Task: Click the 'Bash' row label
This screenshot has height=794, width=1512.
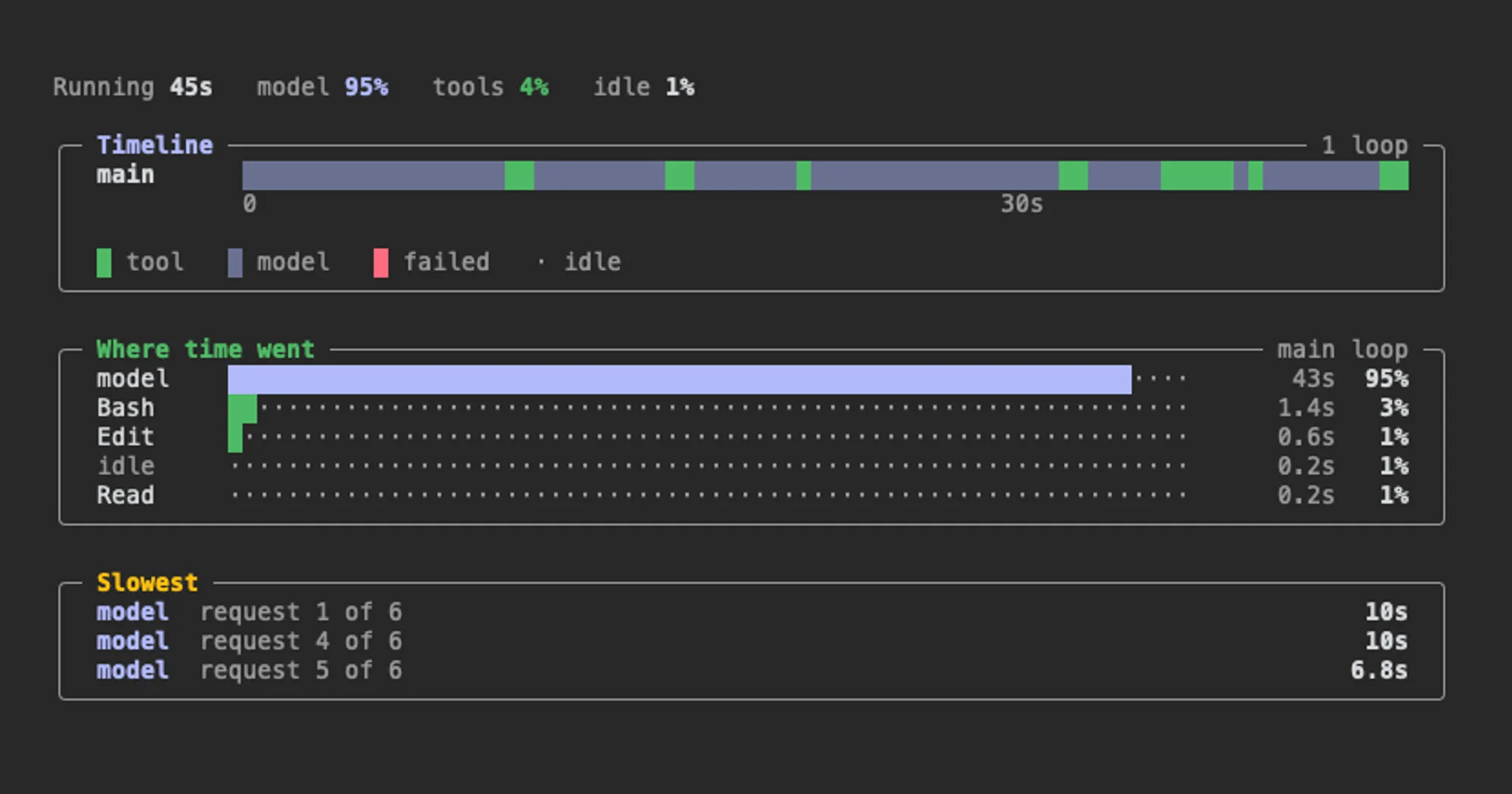Action: (x=125, y=408)
